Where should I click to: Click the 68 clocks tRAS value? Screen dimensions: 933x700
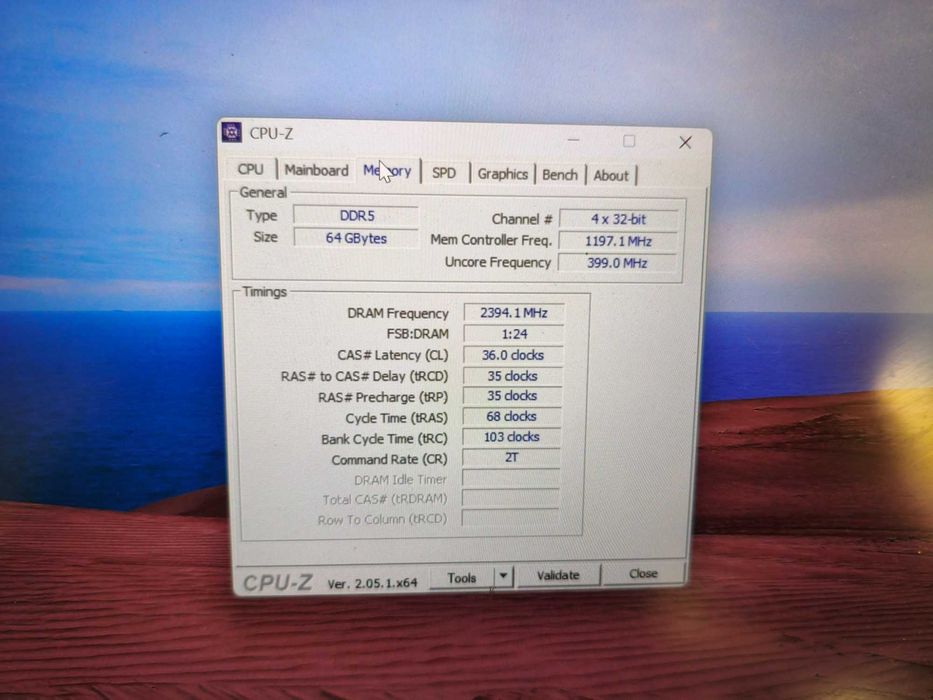(x=512, y=416)
